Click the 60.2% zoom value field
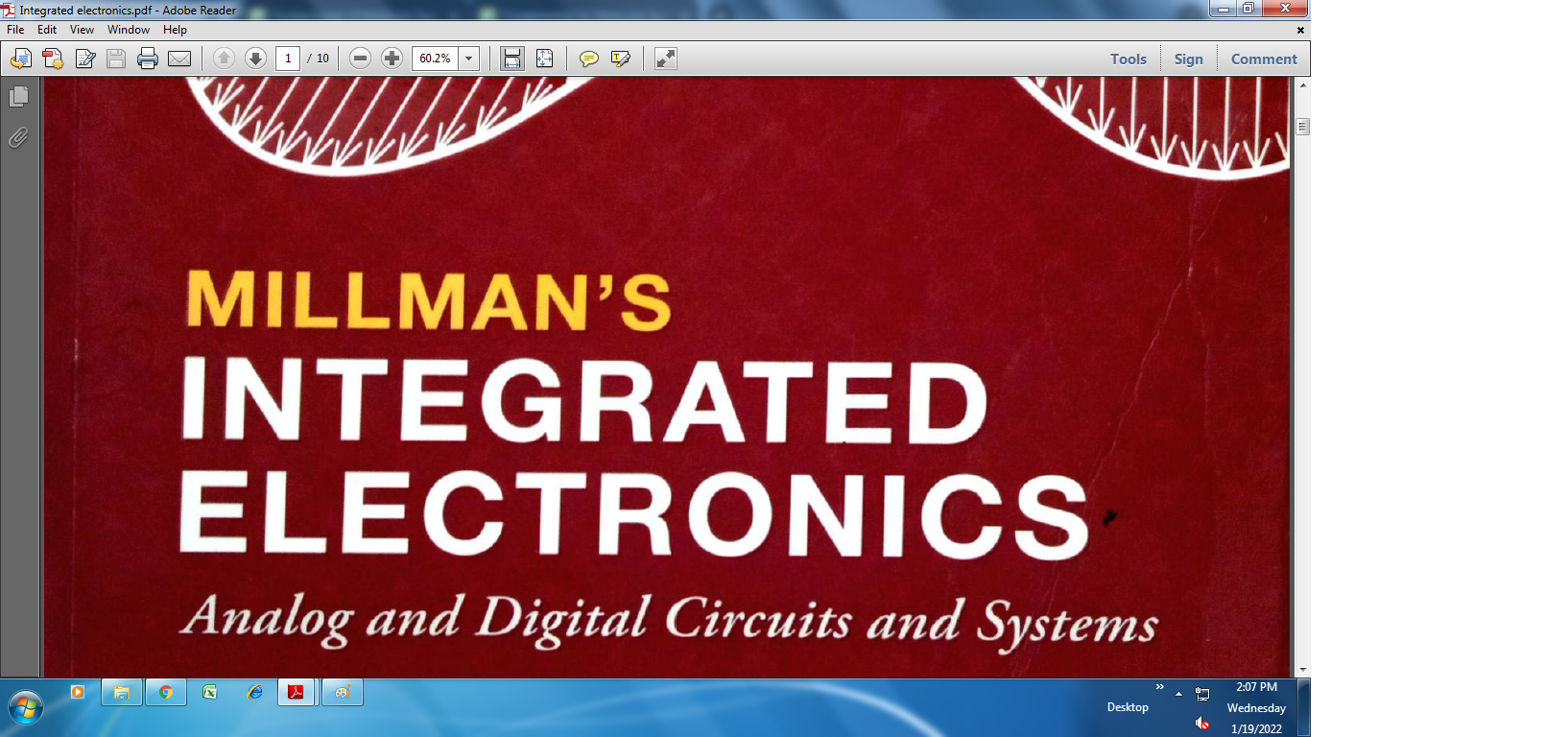1568x737 pixels. click(435, 59)
